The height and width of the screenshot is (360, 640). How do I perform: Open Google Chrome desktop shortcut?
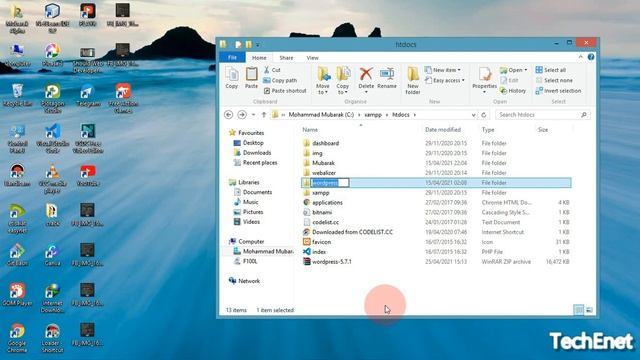[x=17, y=338]
